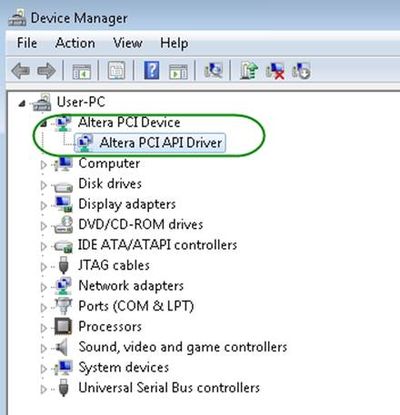Click the Network adapters icon
The height and width of the screenshot is (415, 400).
(63, 286)
